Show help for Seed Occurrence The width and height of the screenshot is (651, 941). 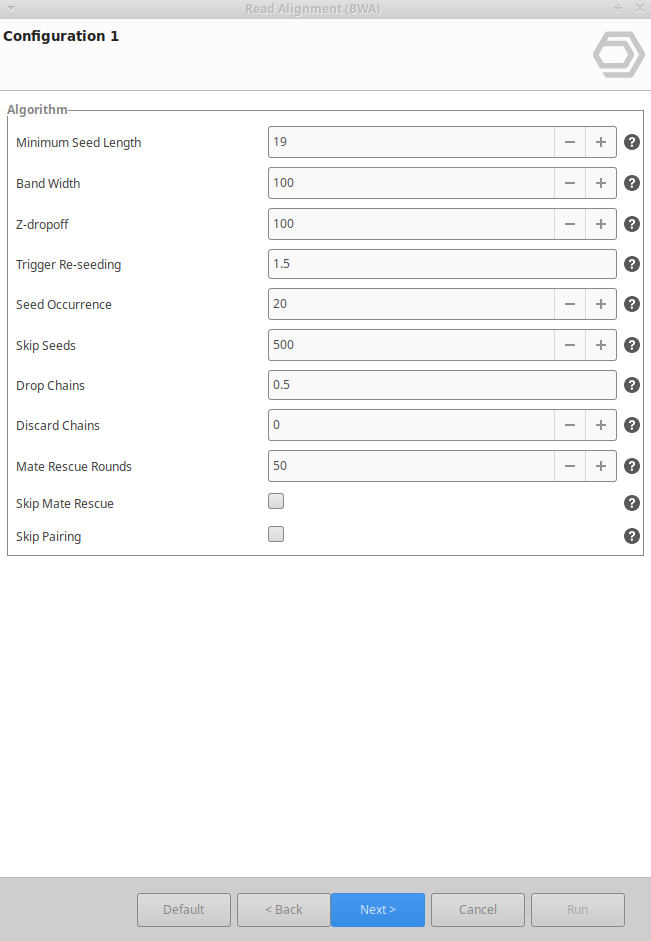point(631,304)
